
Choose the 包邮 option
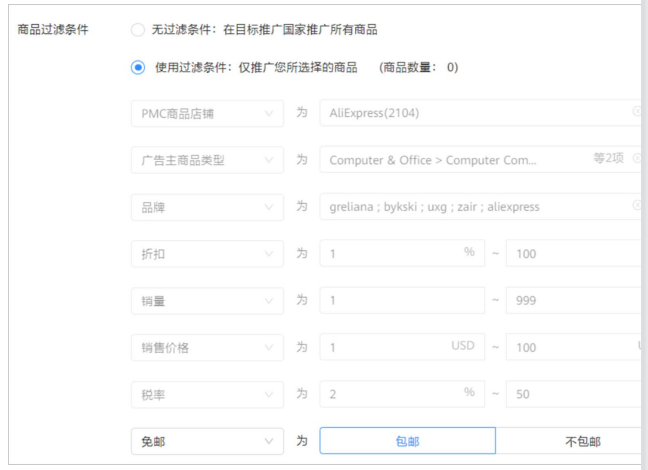coord(407,441)
